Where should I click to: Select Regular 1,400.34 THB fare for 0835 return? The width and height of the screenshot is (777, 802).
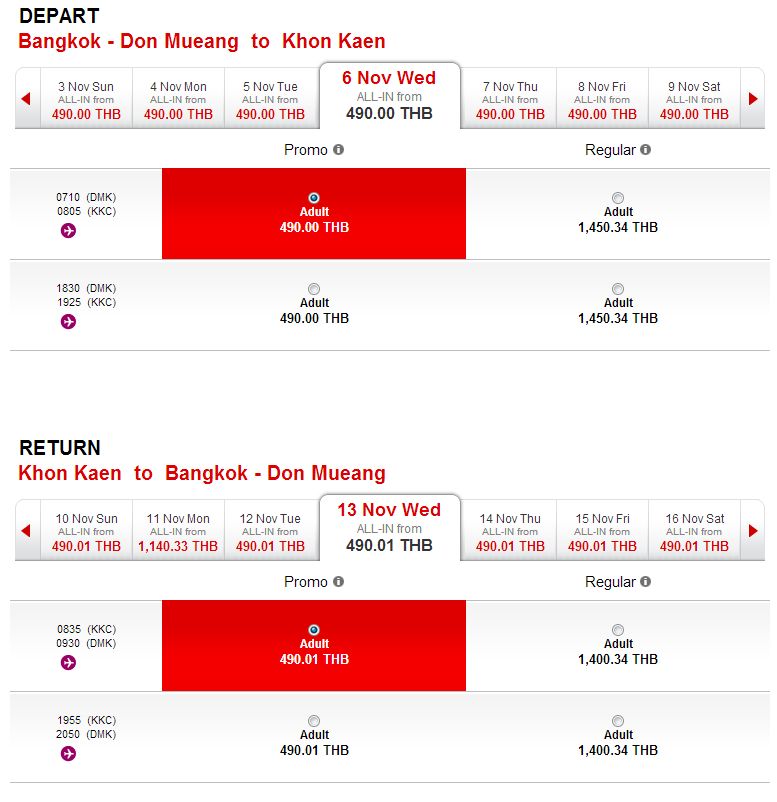click(618, 630)
